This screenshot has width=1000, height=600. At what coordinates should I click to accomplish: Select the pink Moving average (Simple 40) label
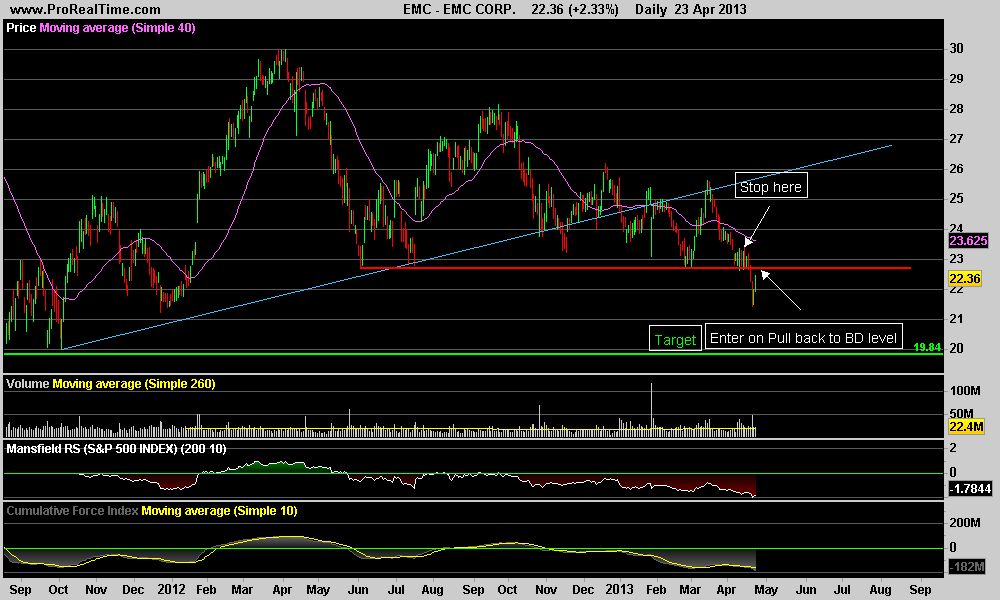pyautogui.click(x=117, y=28)
